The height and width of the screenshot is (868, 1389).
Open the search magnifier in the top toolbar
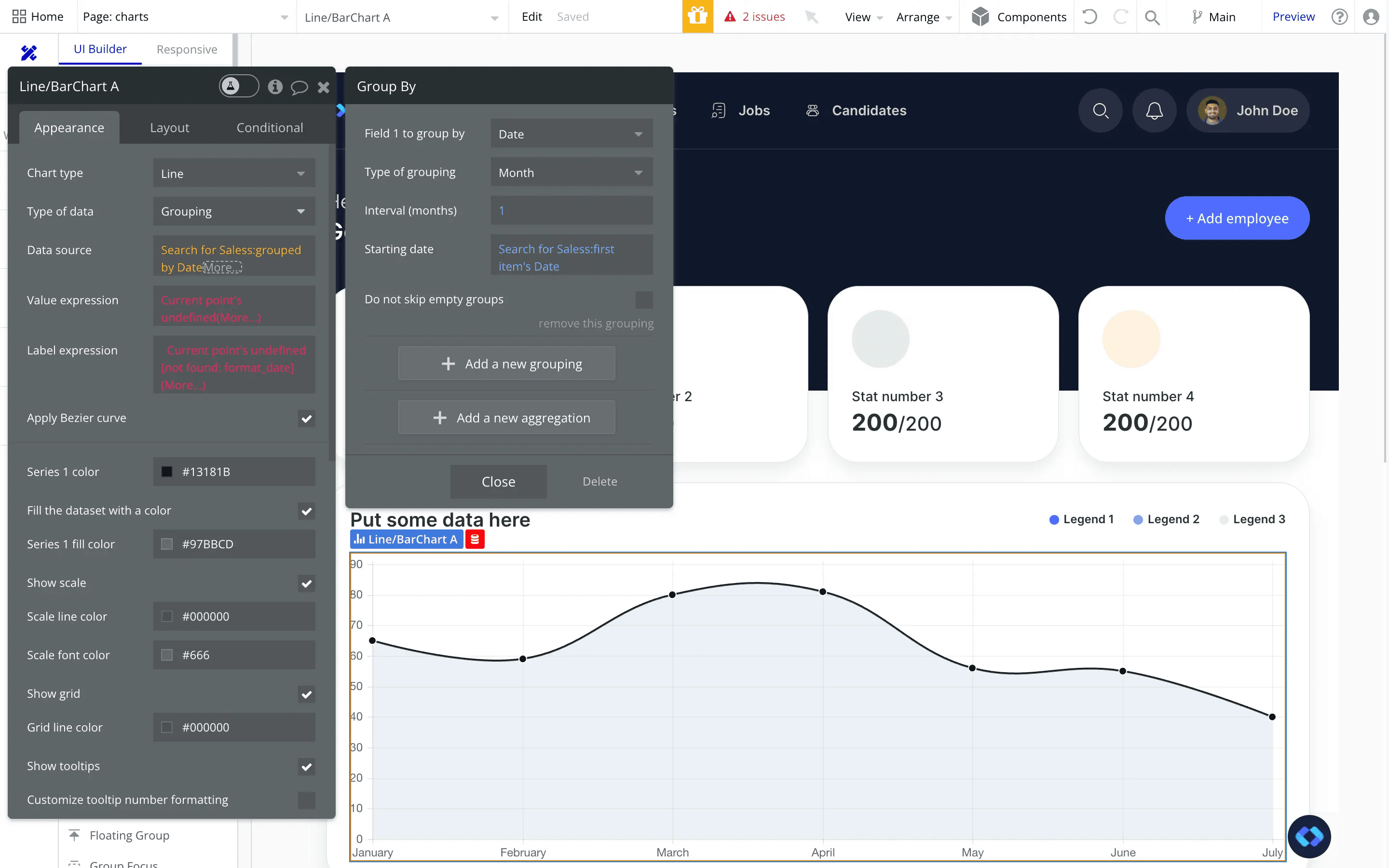pos(1153,17)
